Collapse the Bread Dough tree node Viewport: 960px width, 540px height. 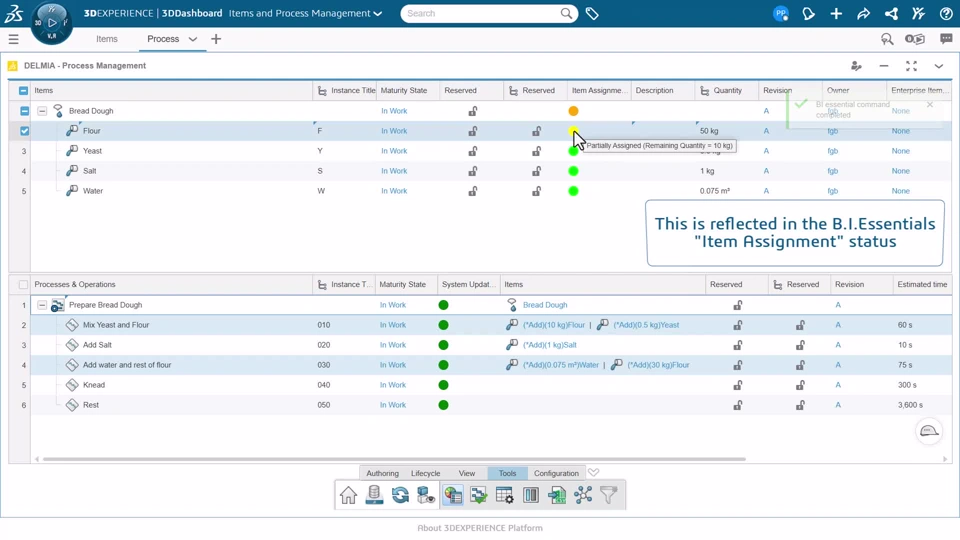click(42, 111)
